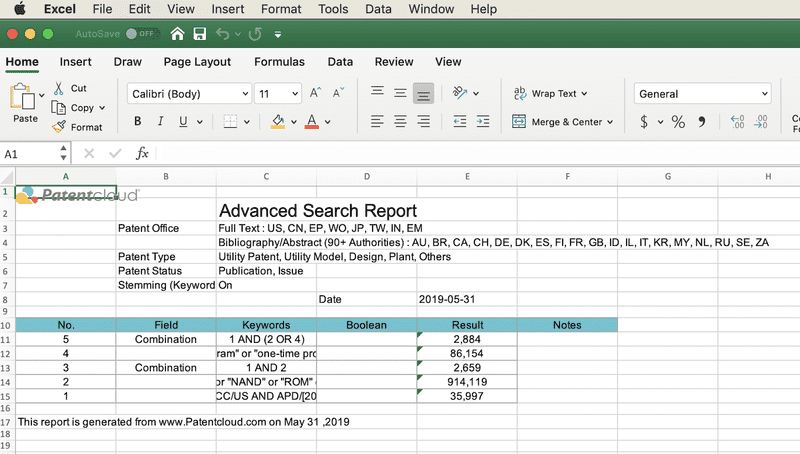Click the Copy icon

(59, 108)
